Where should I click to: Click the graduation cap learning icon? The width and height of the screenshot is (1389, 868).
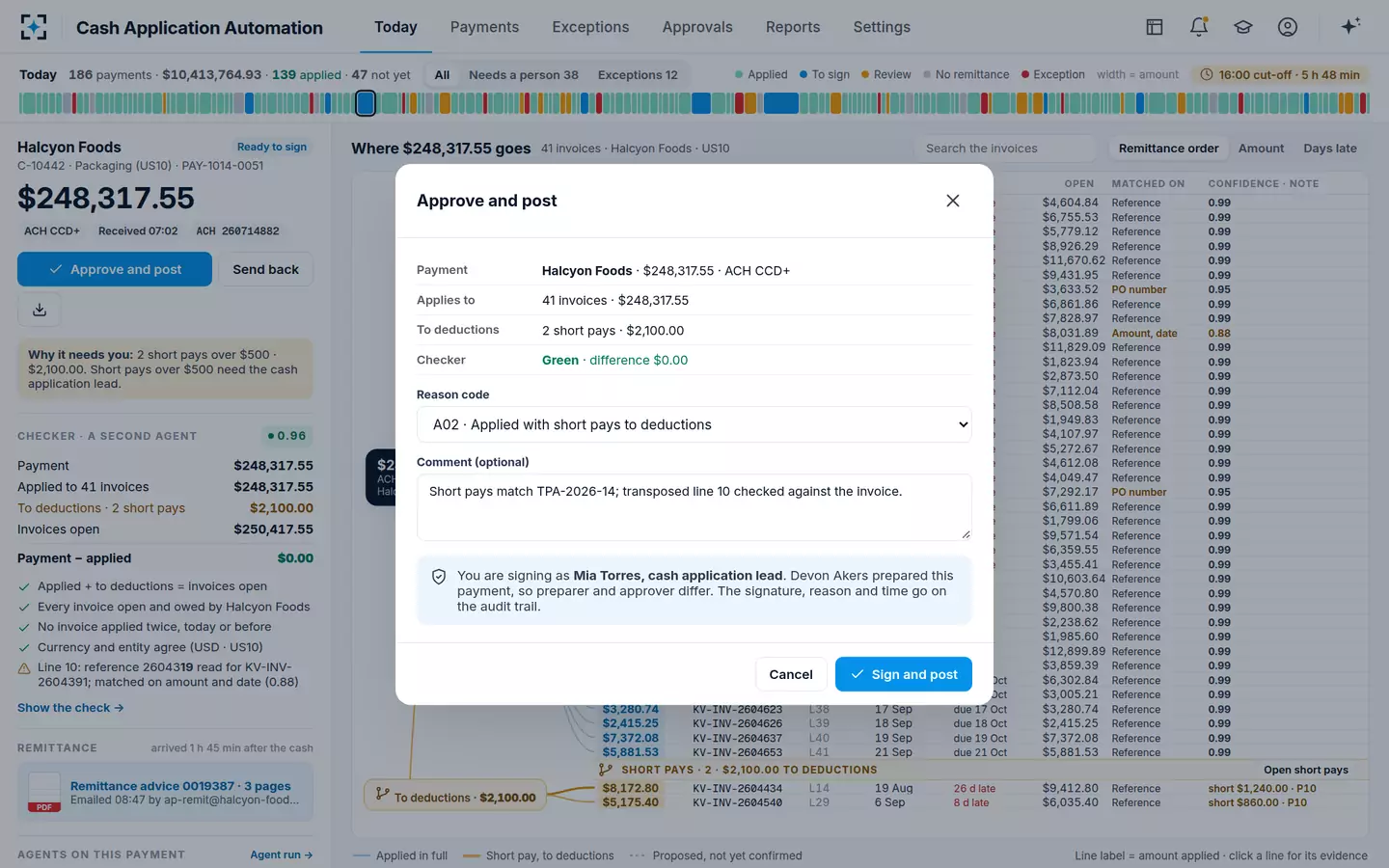(x=1243, y=27)
